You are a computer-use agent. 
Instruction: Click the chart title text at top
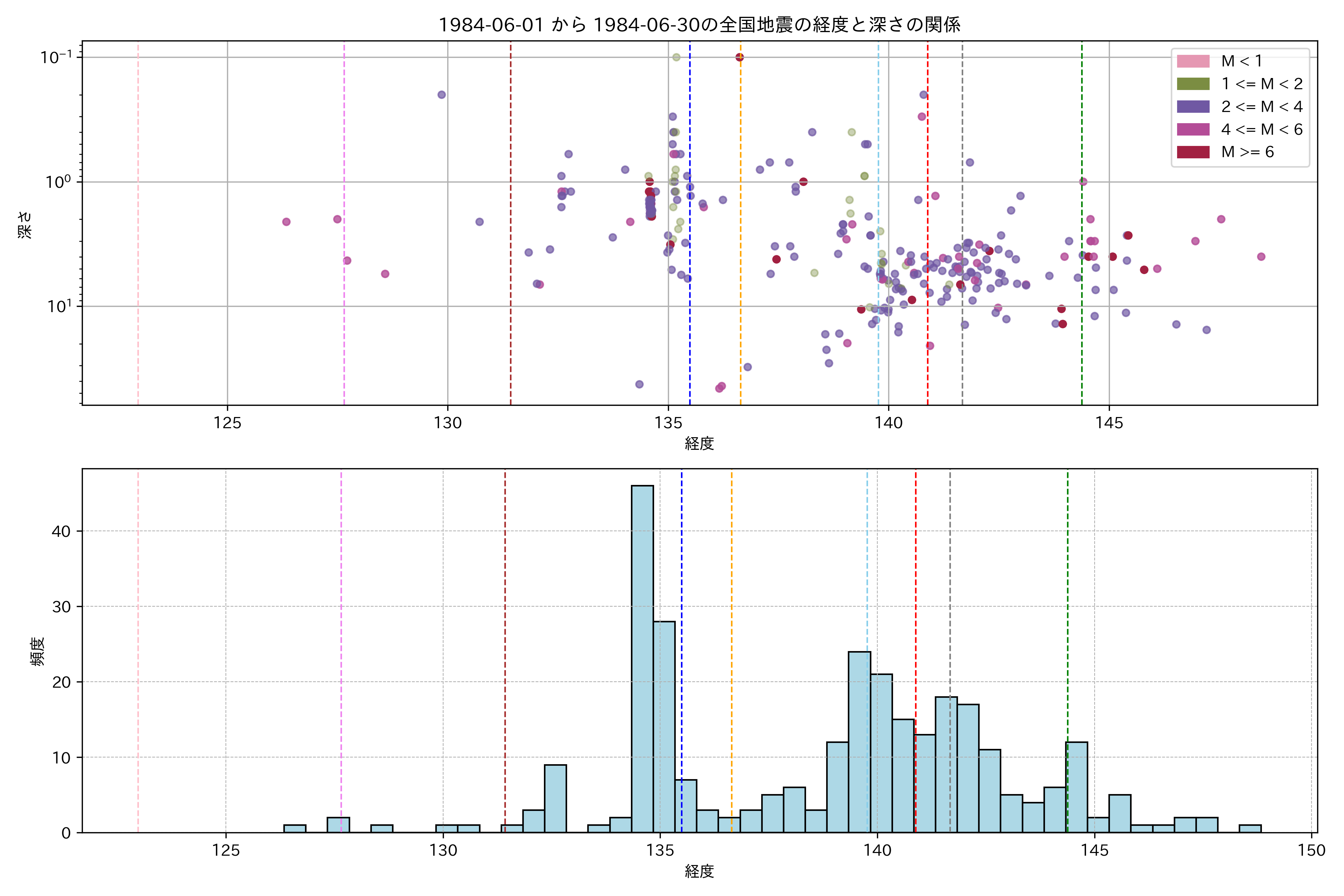699,25
